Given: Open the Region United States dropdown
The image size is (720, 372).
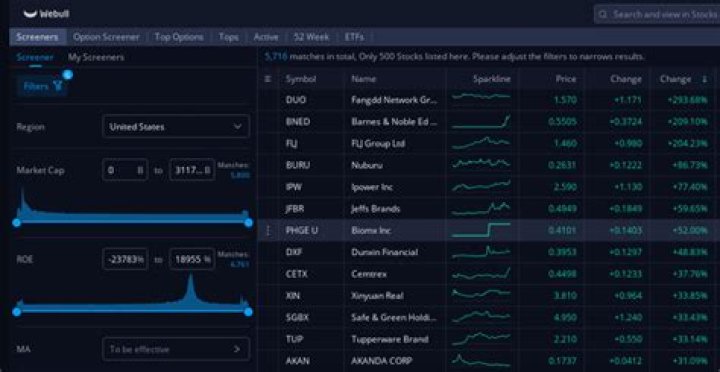Looking at the screenshot, I should click(176, 126).
